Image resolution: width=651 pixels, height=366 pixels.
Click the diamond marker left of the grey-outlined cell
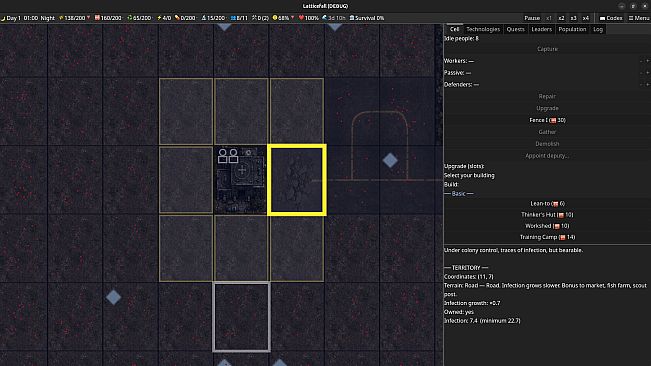pos(113,297)
